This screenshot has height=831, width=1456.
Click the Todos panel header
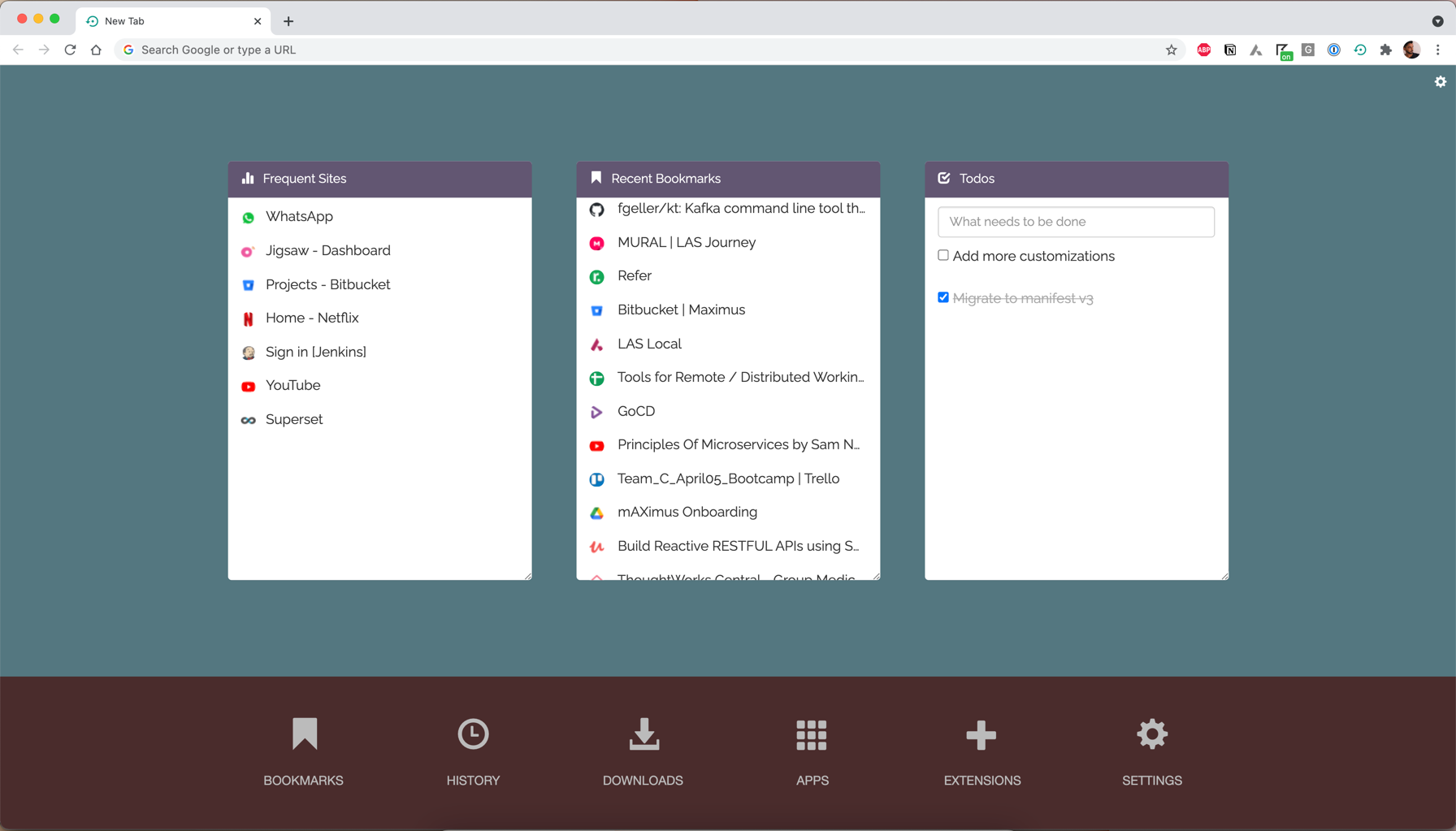coord(1076,179)
